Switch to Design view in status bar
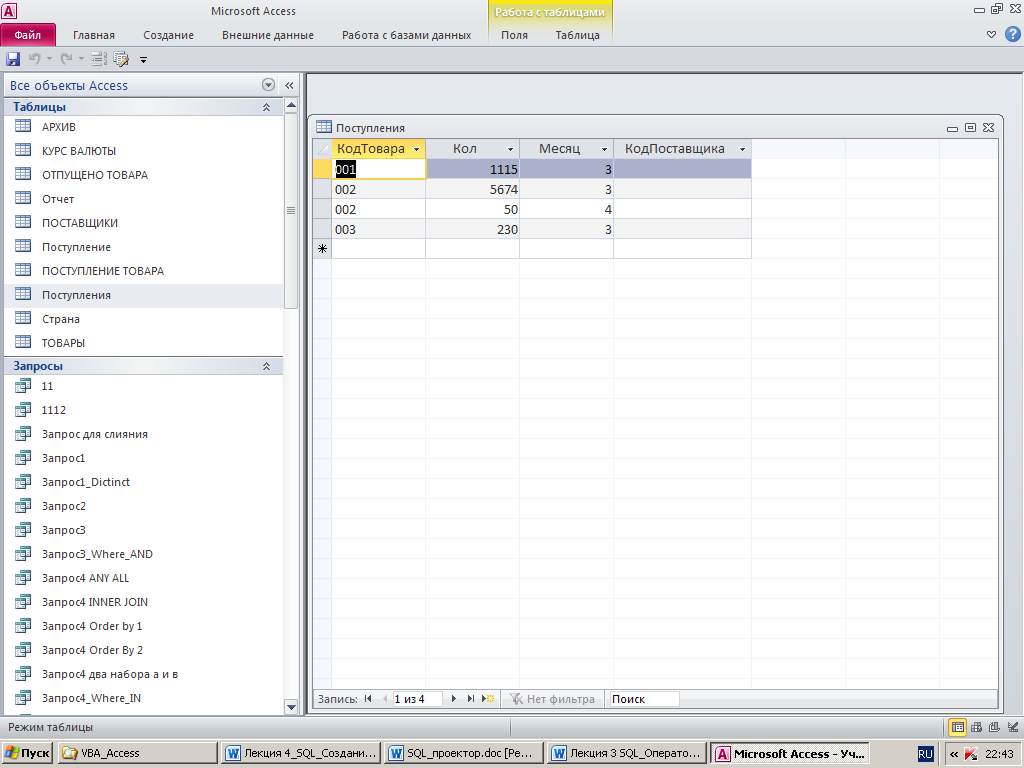This screenshot has height=768, width=1024. click(x=1013, y=727)
